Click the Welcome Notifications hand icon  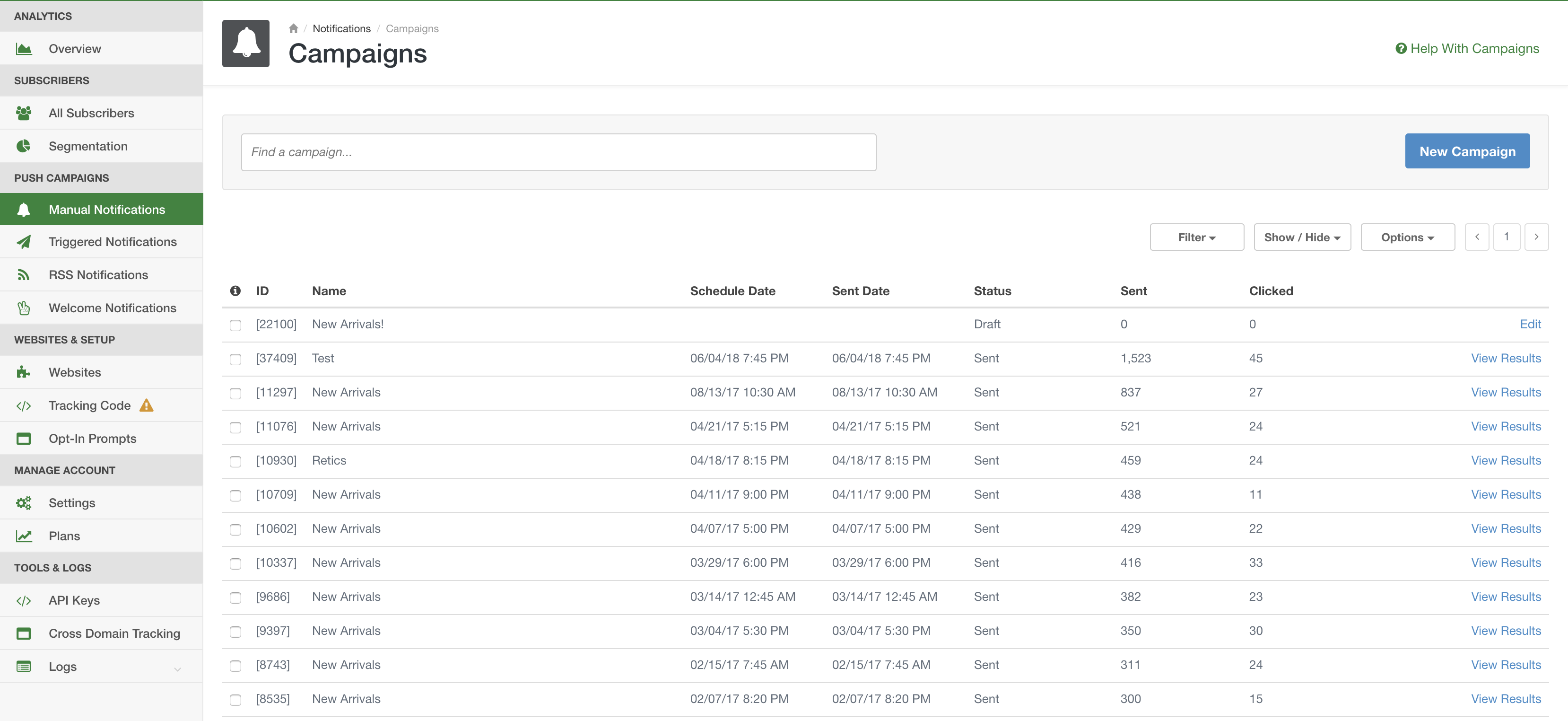pos(24,308)
